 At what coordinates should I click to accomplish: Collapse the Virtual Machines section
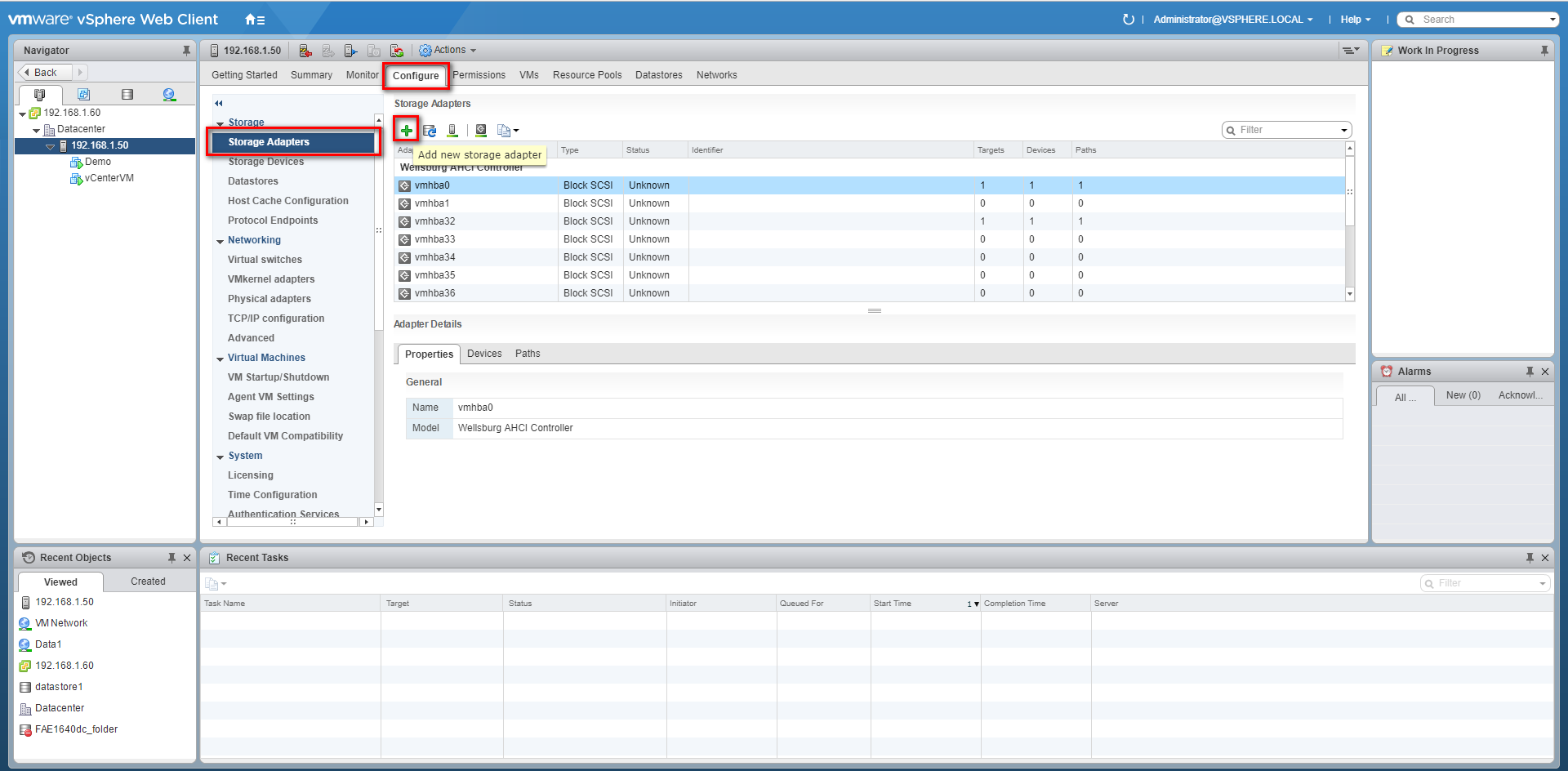pyautogui.click(x=220, y=359)
